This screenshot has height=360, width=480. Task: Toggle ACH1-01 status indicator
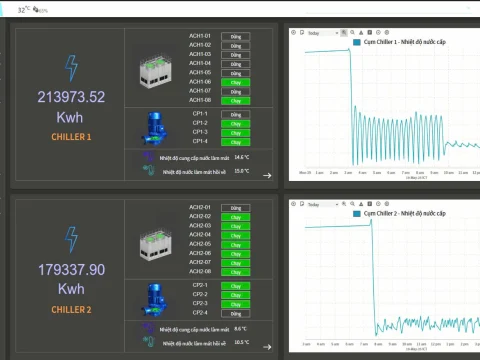point(236,37)
